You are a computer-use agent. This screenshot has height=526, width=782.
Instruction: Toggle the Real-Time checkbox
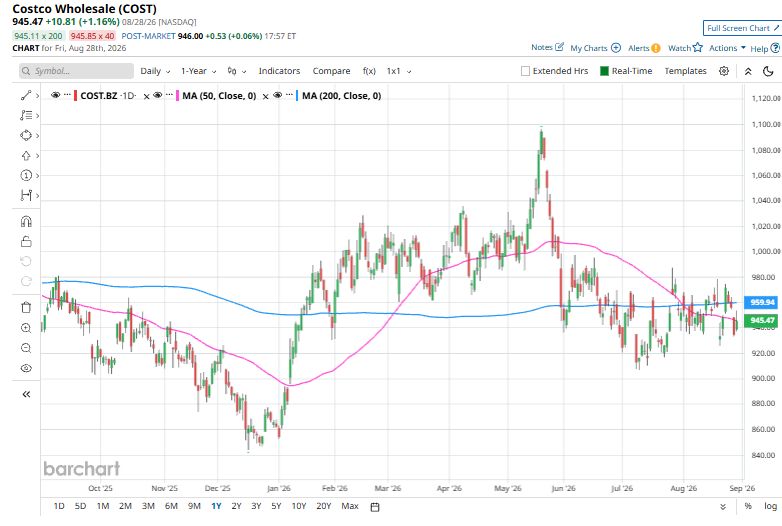[604, 71]
